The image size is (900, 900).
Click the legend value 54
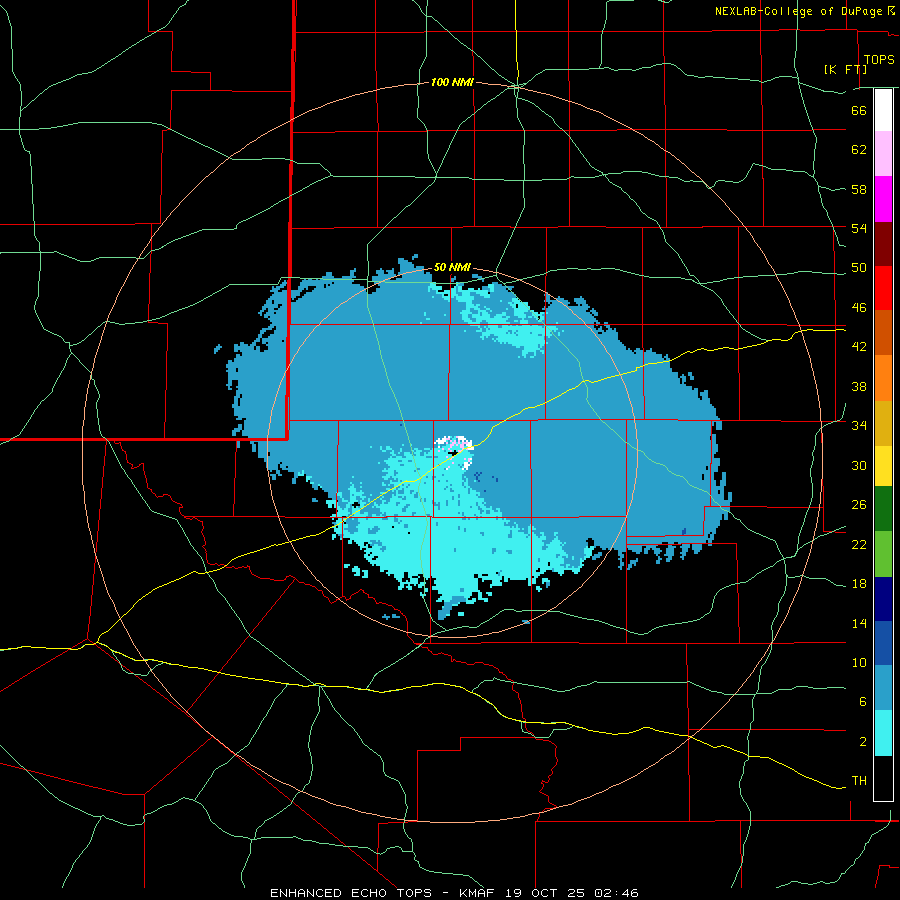tap(859, 228)
